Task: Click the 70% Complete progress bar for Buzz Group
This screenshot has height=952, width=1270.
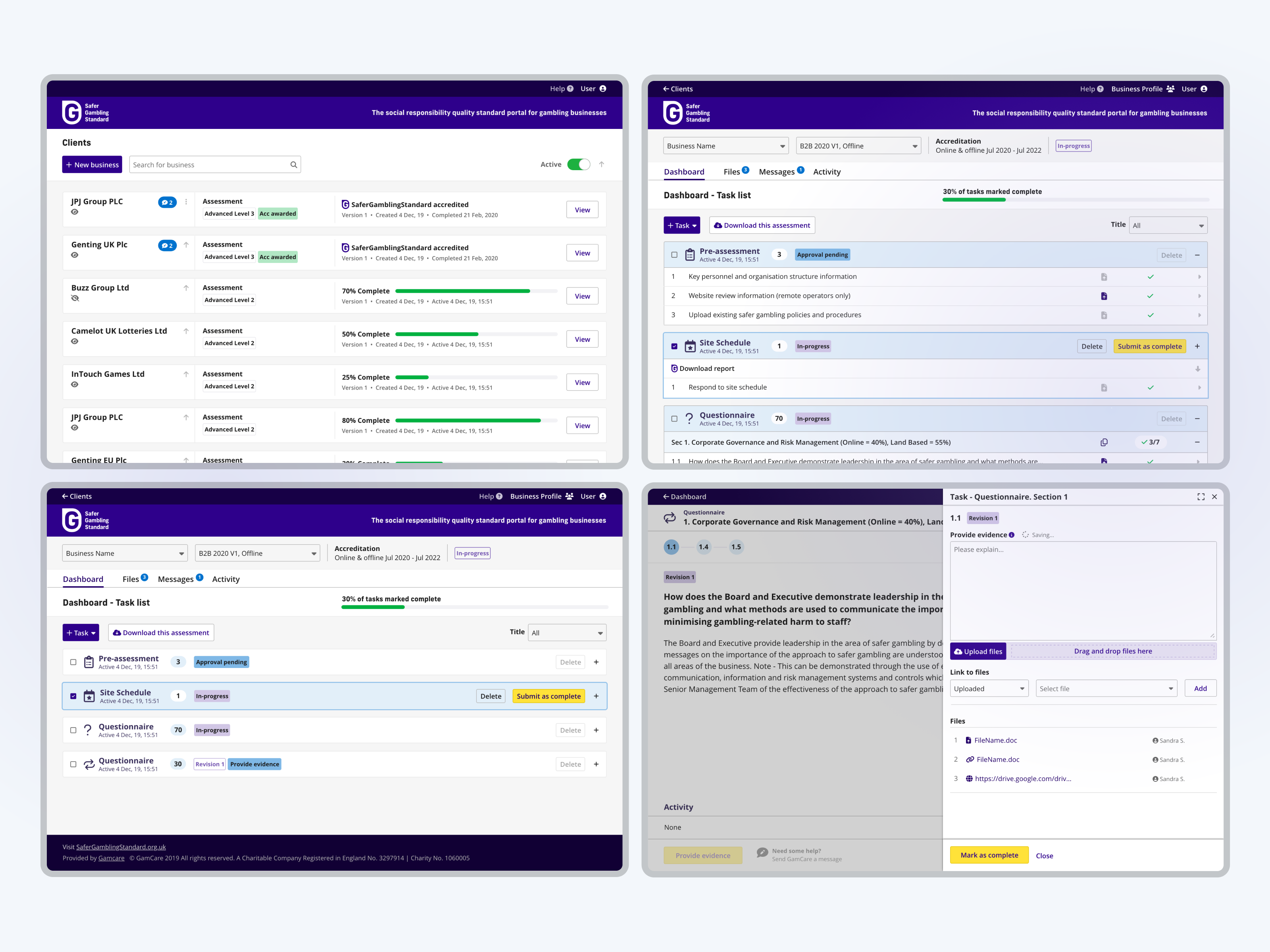Action: click(475, 291)
